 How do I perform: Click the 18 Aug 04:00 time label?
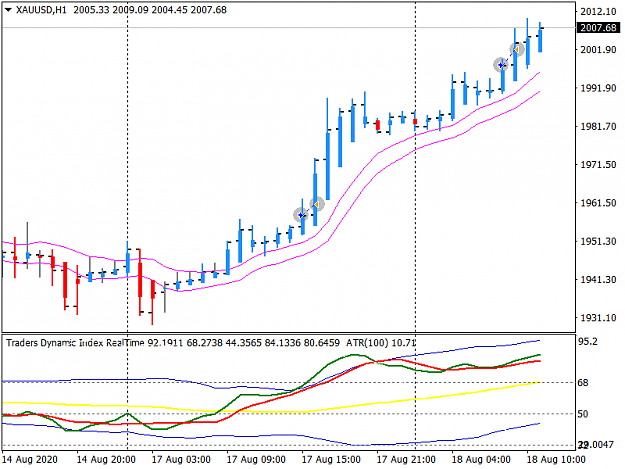[481, 459]
